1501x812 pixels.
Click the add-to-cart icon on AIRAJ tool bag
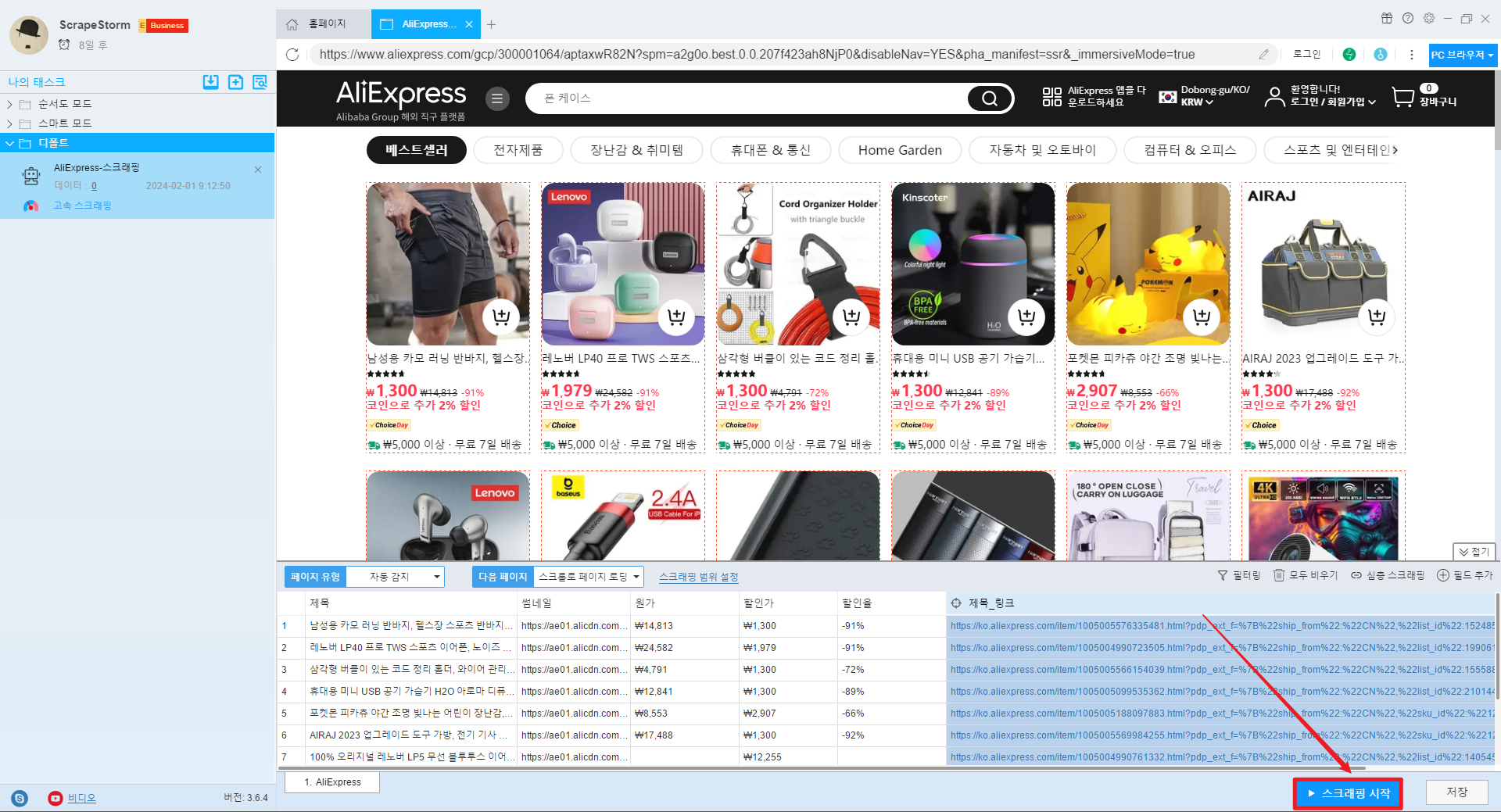point(1377,317)
